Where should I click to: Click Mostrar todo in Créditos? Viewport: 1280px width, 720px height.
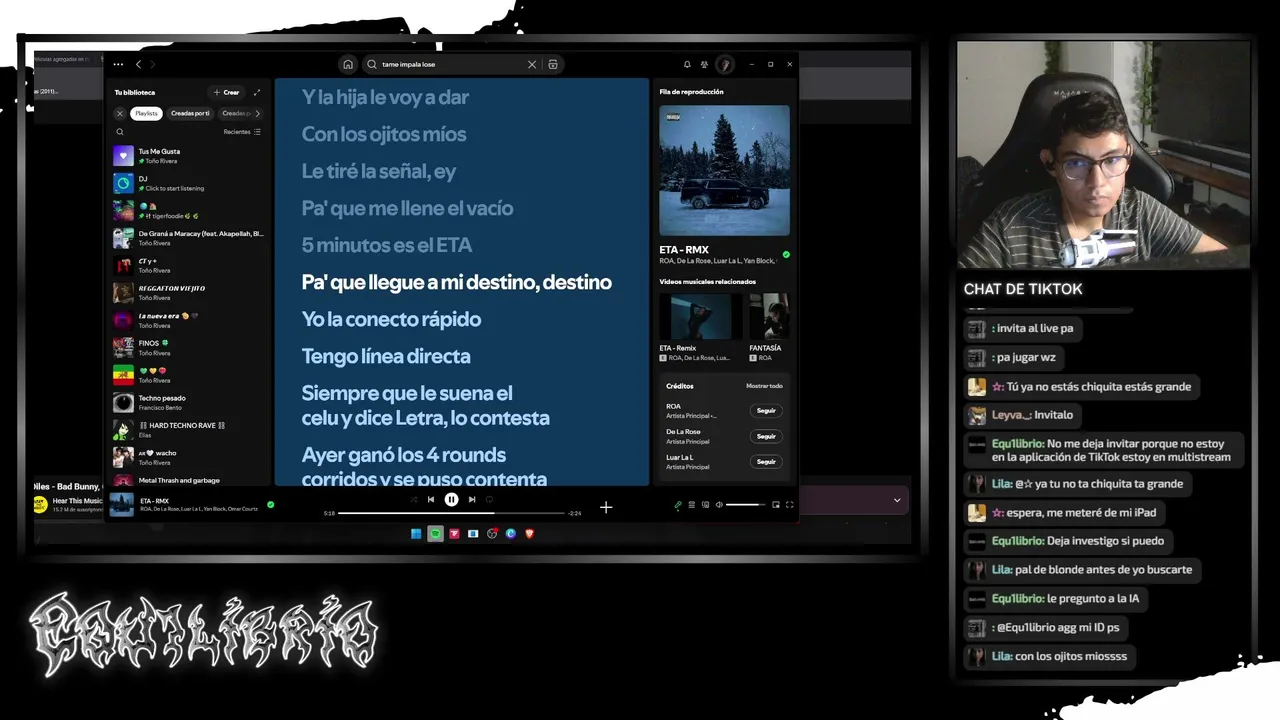pos(764,386)
